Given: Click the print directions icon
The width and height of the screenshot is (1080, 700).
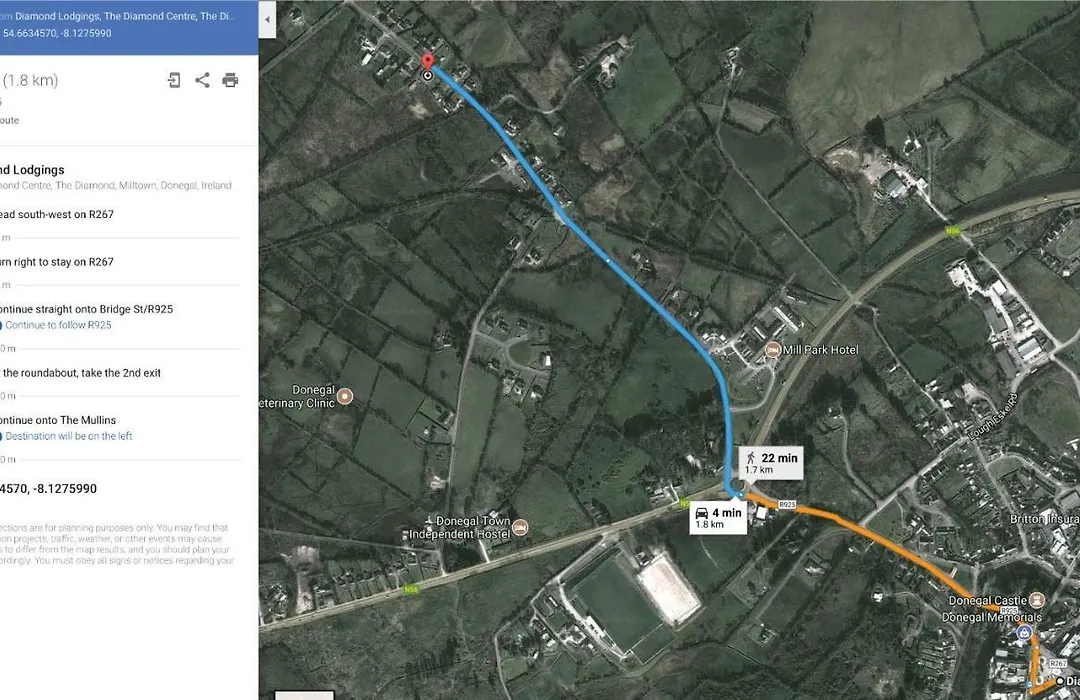Looking at the screenshot, I should click(x=230, y=81).
